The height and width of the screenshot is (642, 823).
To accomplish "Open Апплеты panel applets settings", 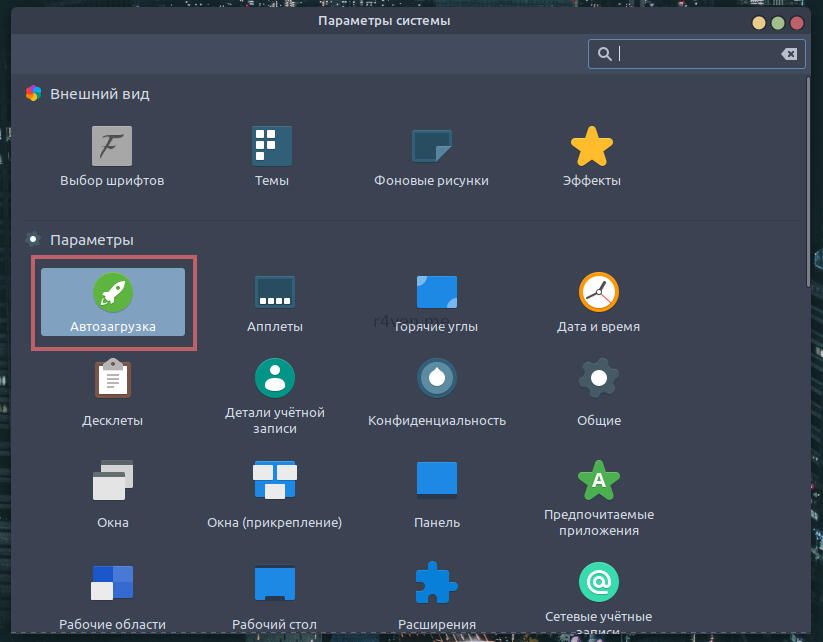I will pyautogui.click(x=275, y=292).
